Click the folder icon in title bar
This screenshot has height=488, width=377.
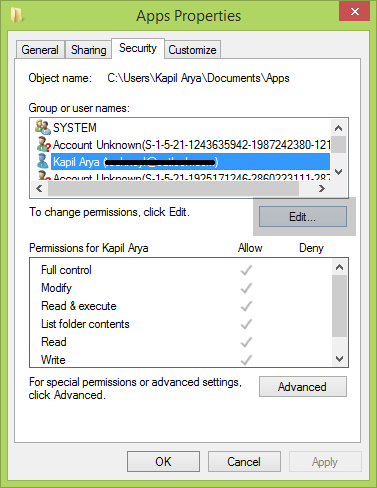pyautogui.click(x=17, y=15)
